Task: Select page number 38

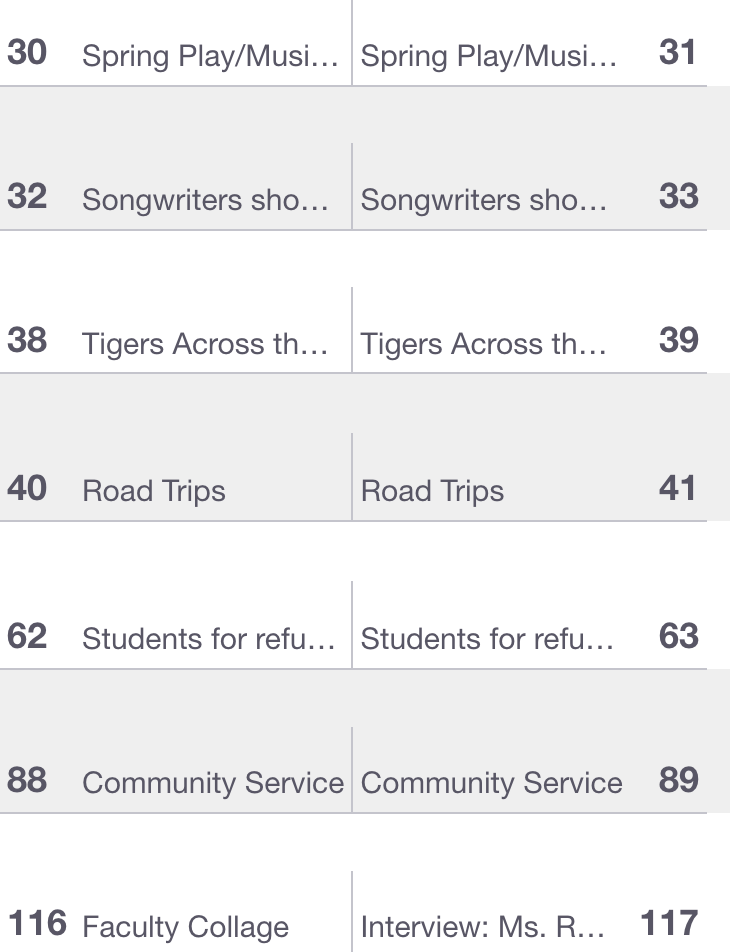Action: click(x=27, y=340)
